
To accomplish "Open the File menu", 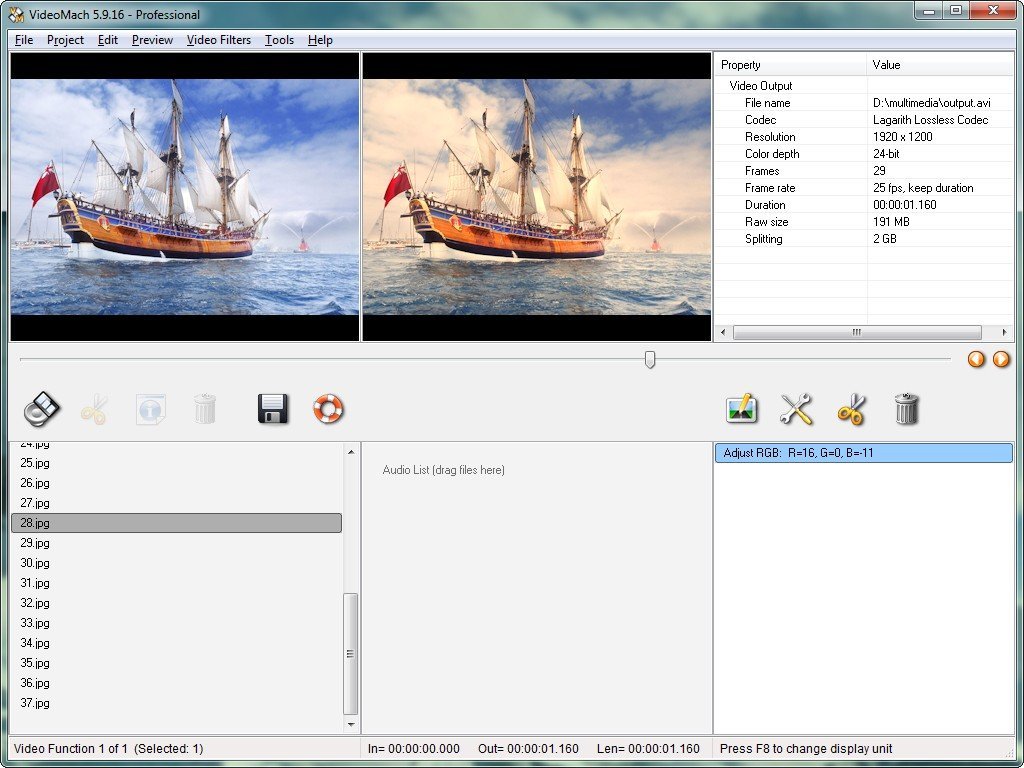I will tap(24, 40).
